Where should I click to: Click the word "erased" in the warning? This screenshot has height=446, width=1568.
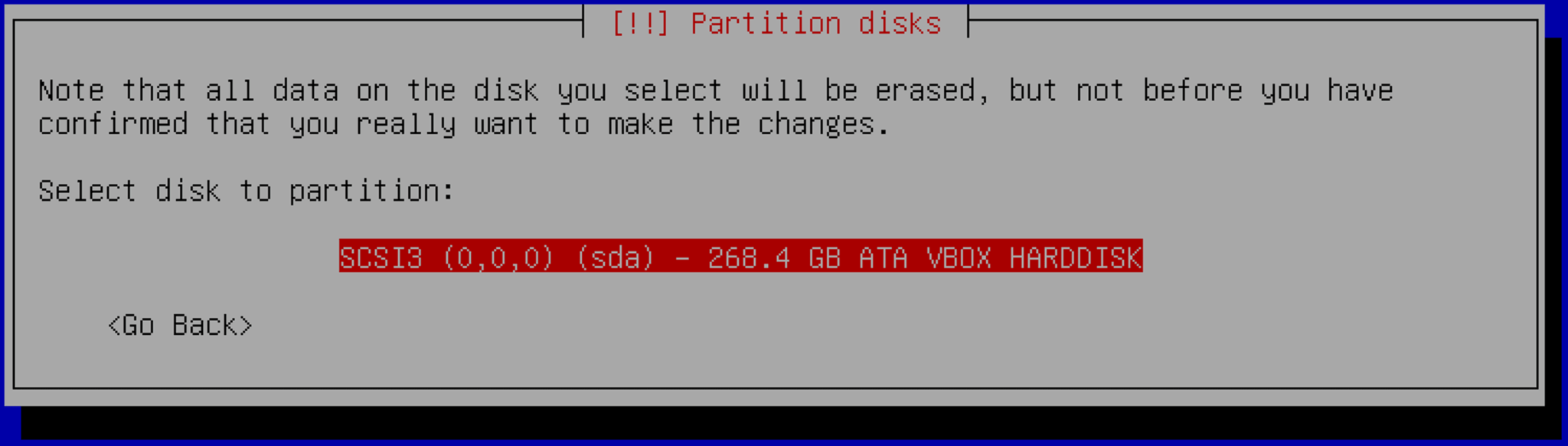point(924,90)
